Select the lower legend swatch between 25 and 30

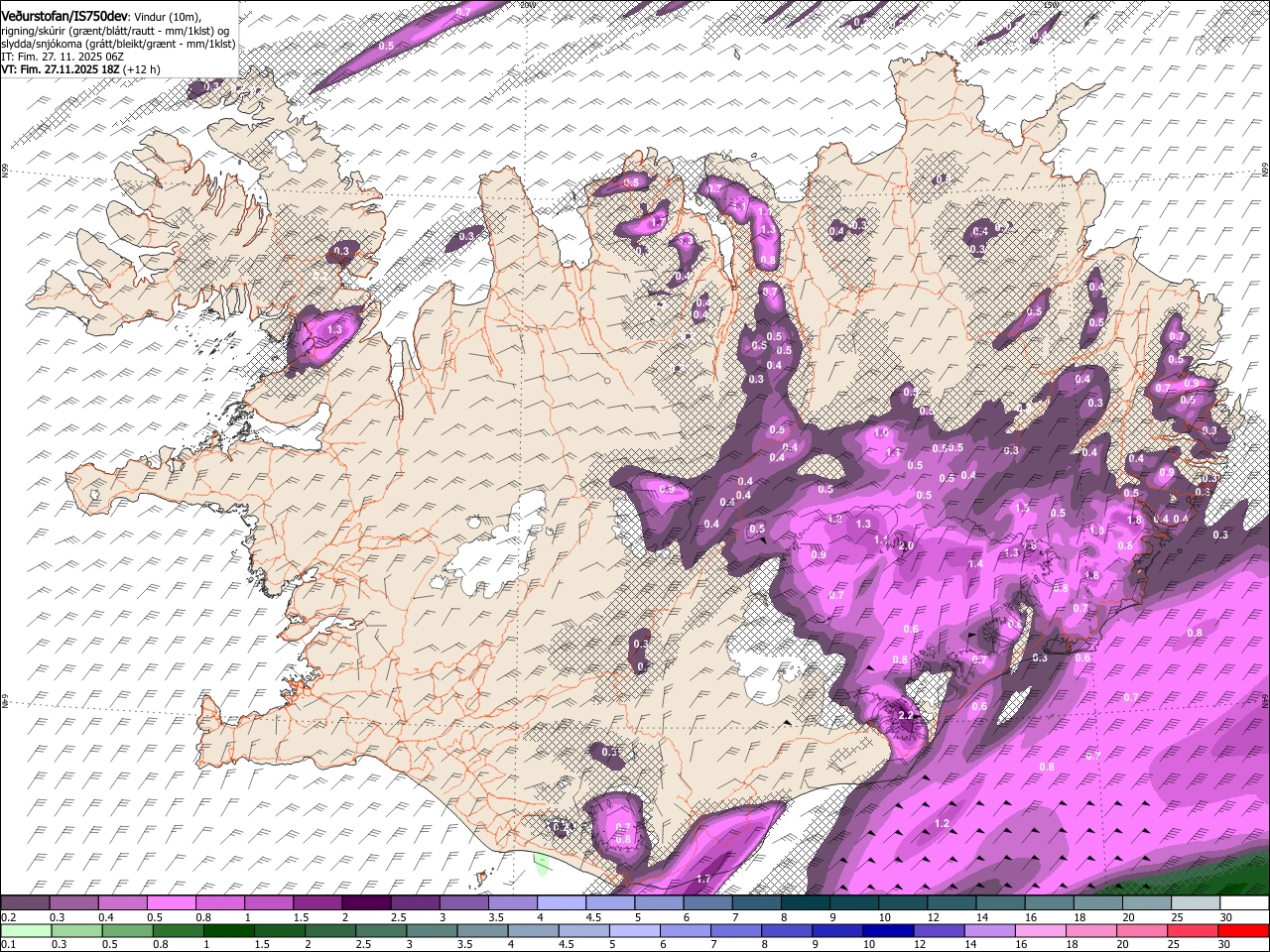(x=1192, y=931)
